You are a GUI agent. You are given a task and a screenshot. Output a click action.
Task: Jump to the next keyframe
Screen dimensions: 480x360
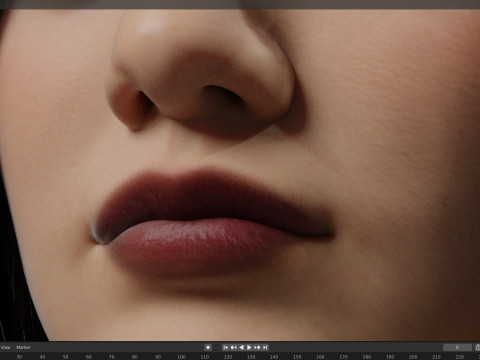tap(257, 347)
